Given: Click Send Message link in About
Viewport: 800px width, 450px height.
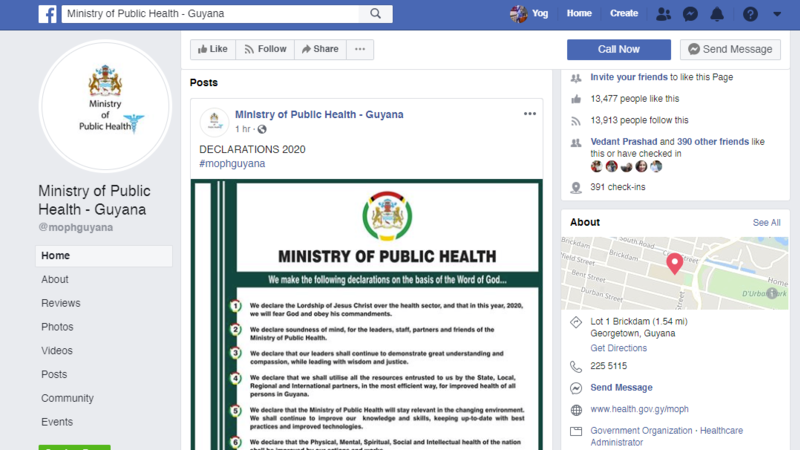Looking at the screenshot, I should [x=621, y=387].
